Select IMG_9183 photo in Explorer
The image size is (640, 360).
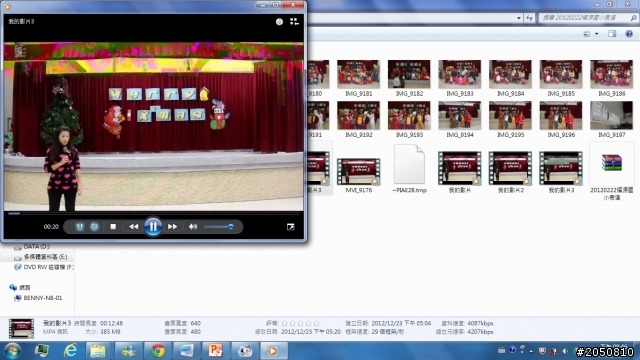coord(460,74)
